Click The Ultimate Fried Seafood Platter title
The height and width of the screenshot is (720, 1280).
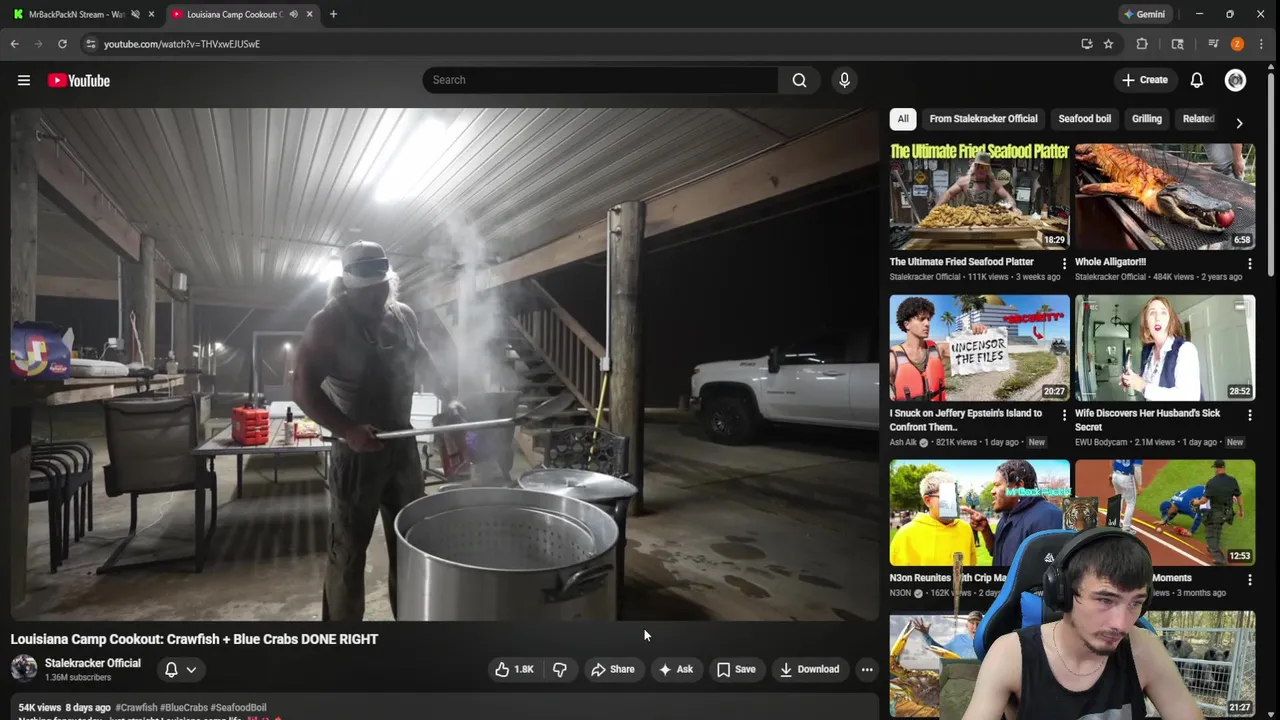coord(962,262)
